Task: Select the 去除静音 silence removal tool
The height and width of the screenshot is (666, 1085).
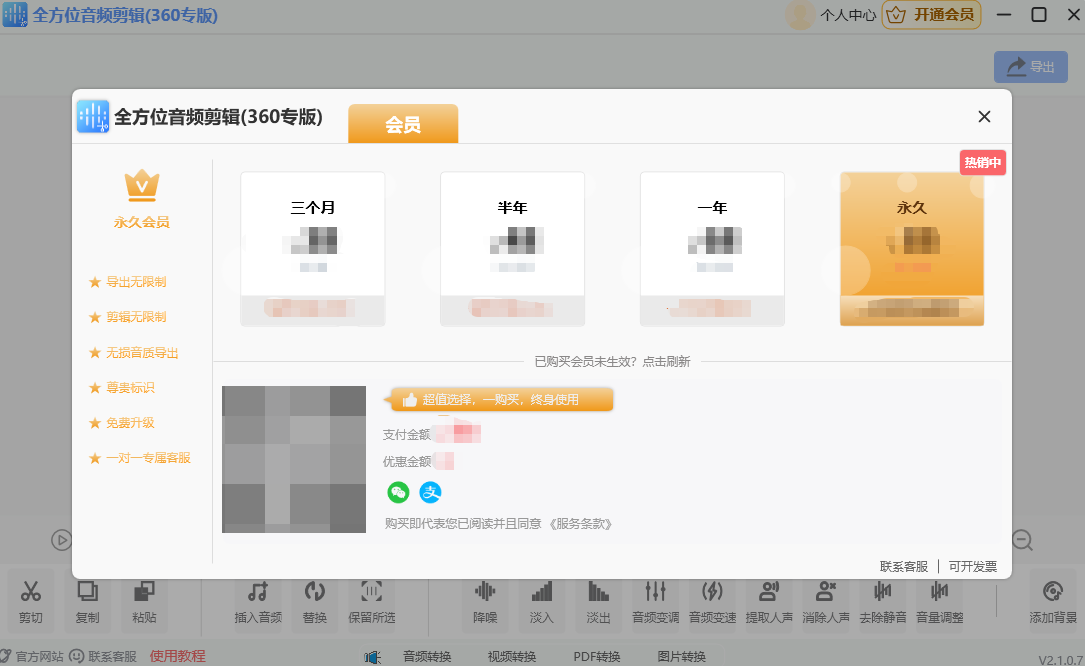Action: pos(882,605)
